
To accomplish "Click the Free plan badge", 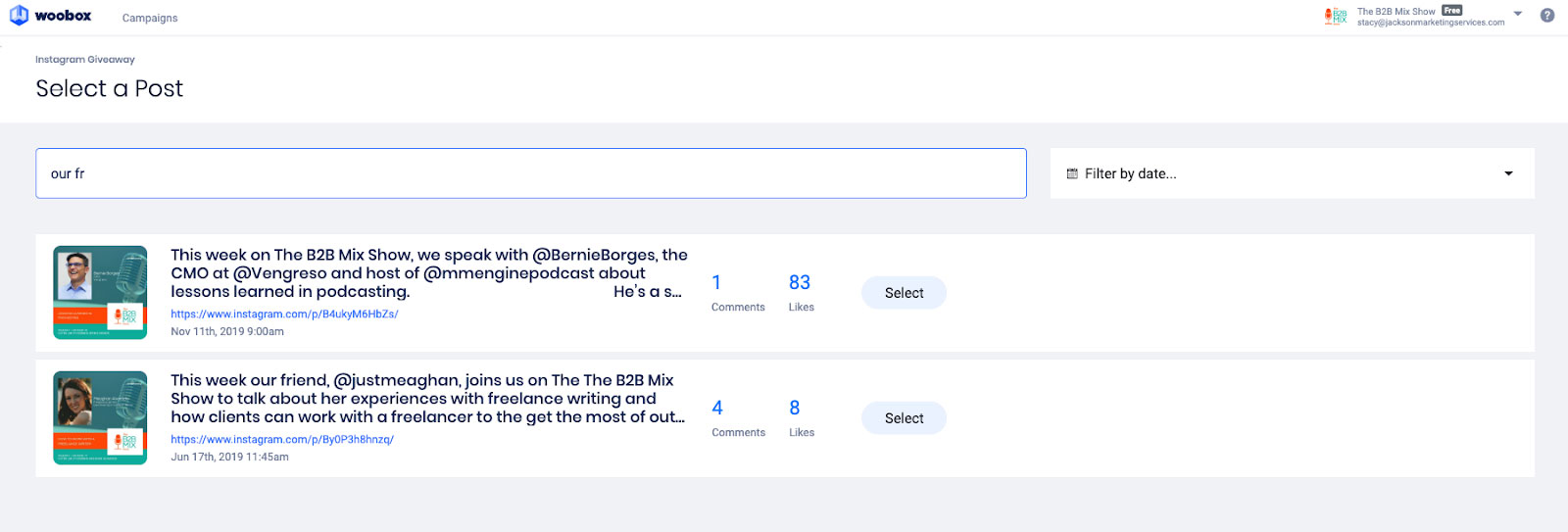I will 1451,11.
